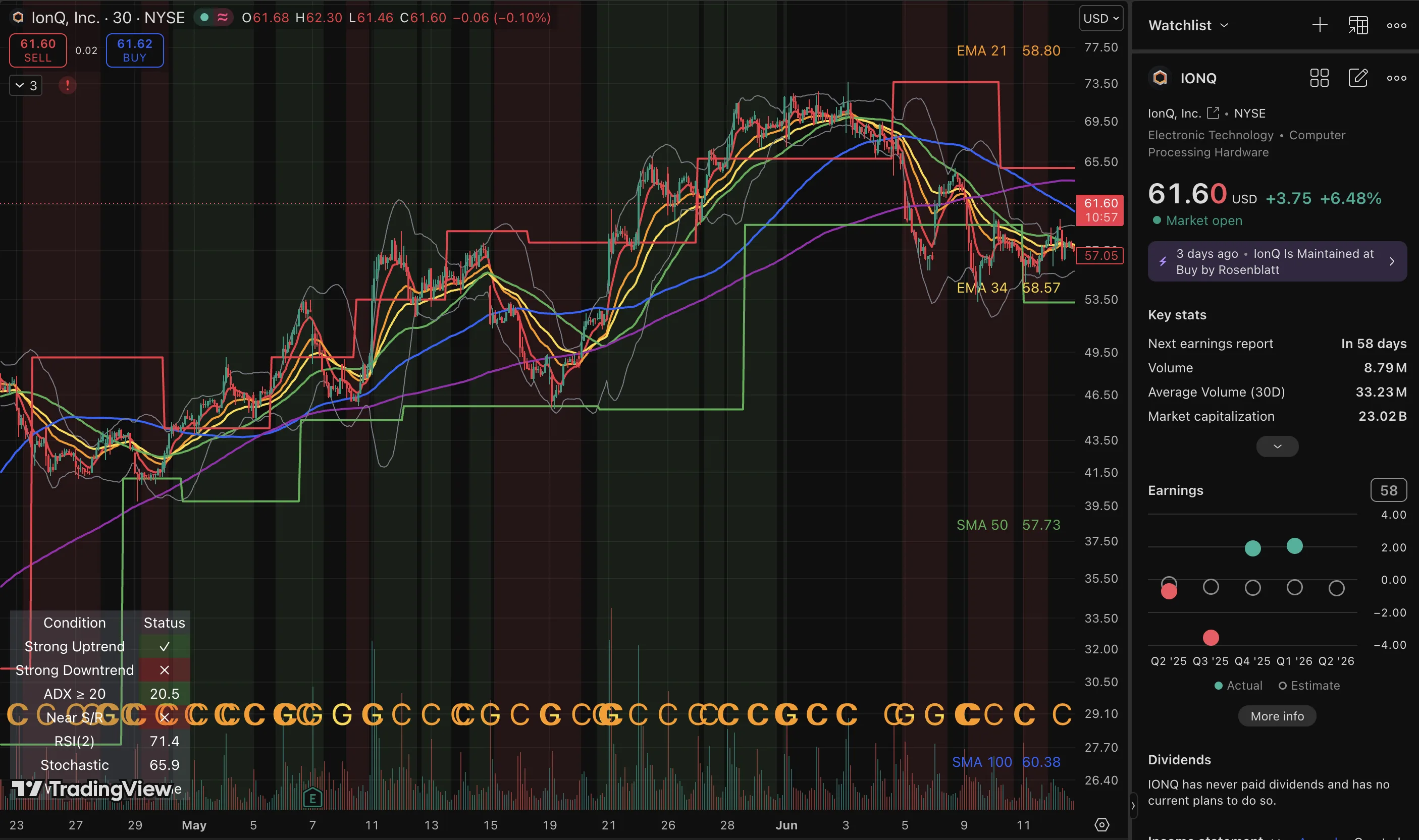Click Q1 '26 green actual earnings dot

(1294, 546)
